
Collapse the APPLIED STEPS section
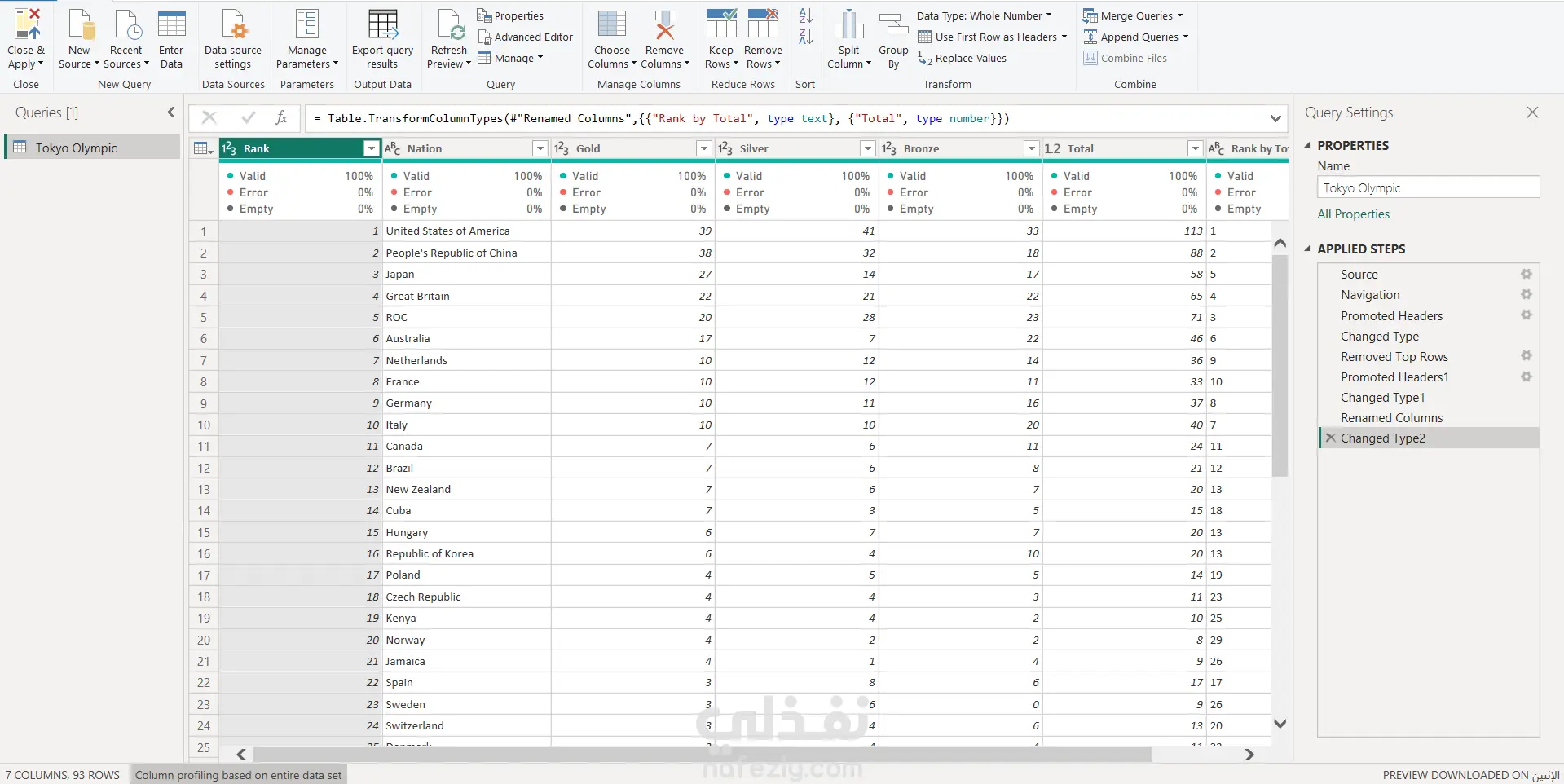(1307, 249)
